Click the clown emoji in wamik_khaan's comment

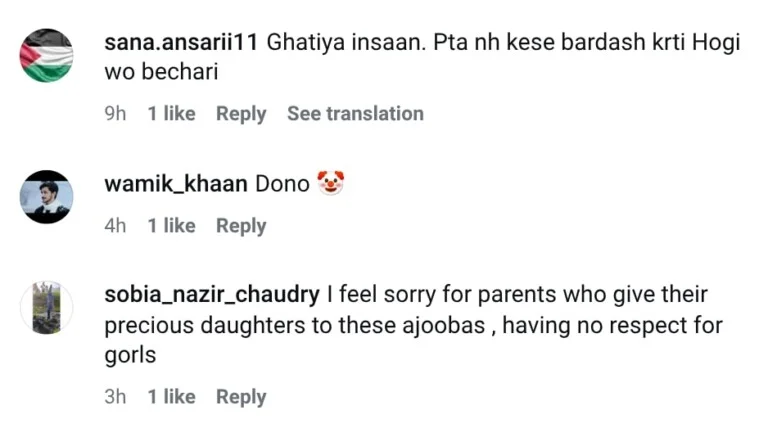(x=330, y=184)
